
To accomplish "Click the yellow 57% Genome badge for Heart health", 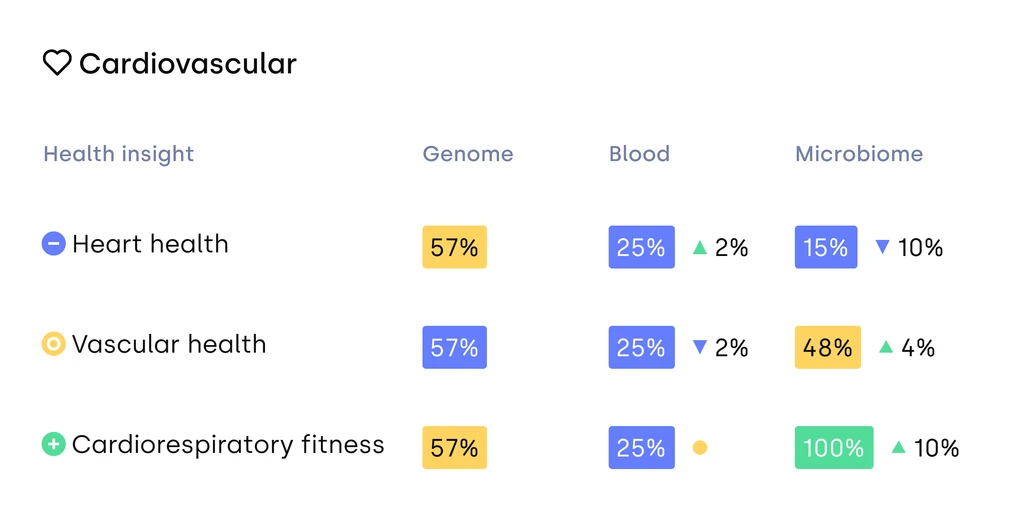I will 454,247.
